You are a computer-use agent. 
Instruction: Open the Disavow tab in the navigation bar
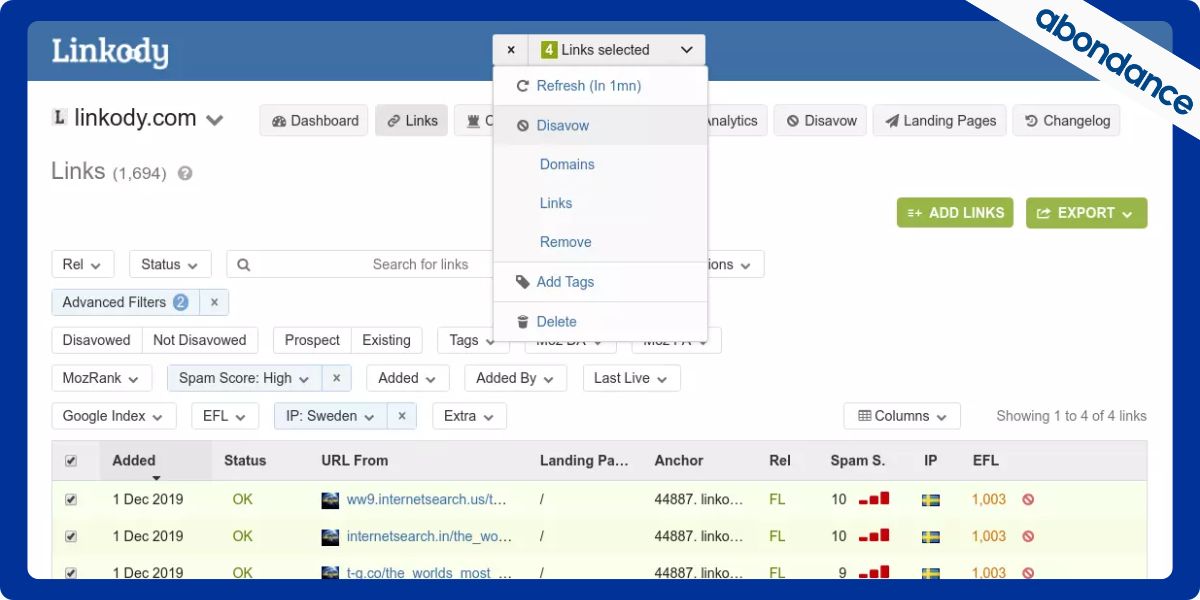[x=821, y=121]
